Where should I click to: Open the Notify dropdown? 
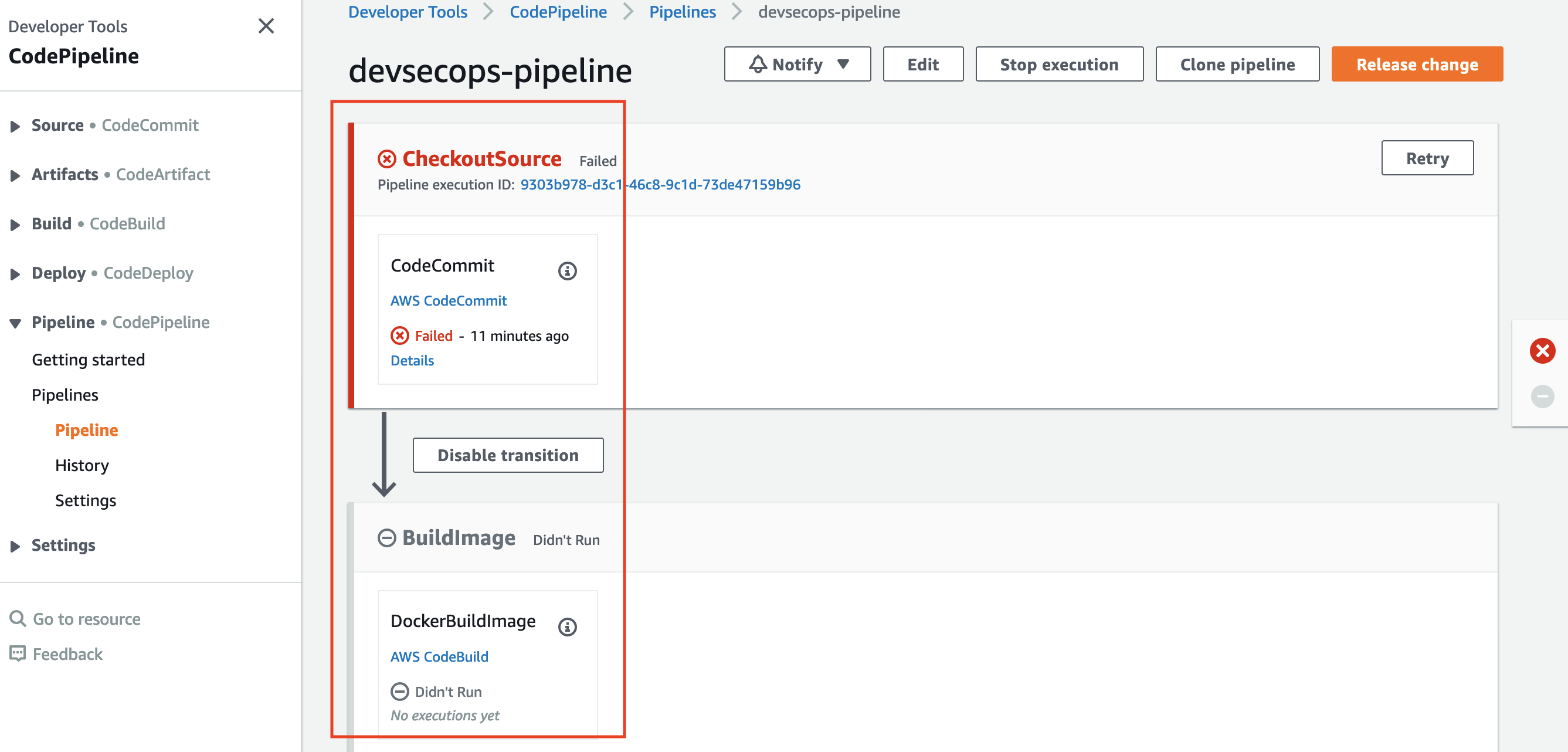[x=797, y=64]
